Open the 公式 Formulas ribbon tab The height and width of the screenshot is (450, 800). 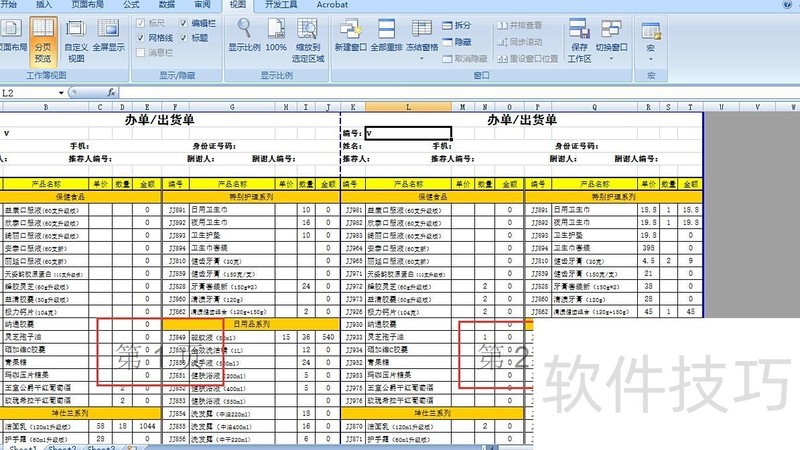tap(131, 5)
